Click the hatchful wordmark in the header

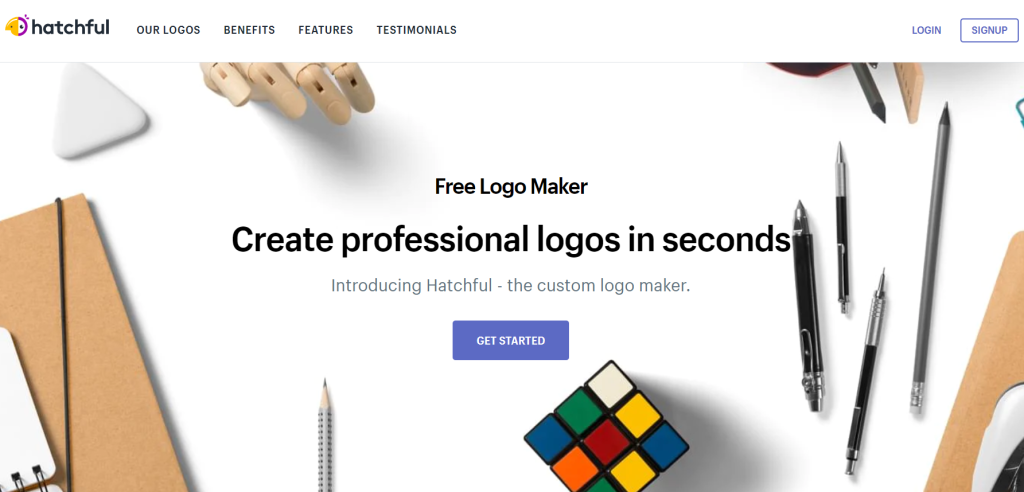(x=71, y=27)
